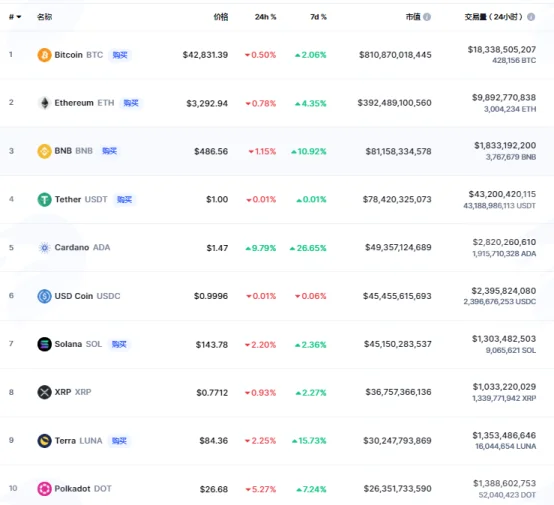Open the Polkadot DOT detail link
The image size is (554, 505).
[x=83, y=489]
